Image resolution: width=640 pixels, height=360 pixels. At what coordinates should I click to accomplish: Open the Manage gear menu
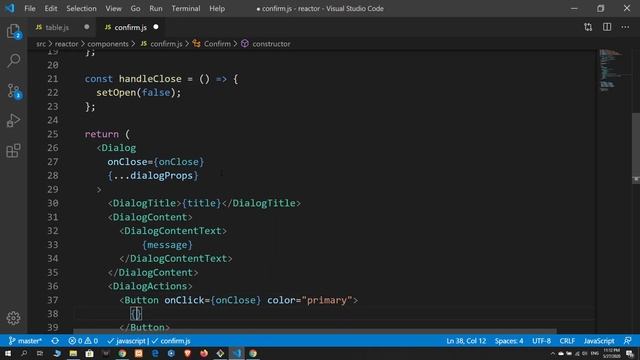coord(13,318)
